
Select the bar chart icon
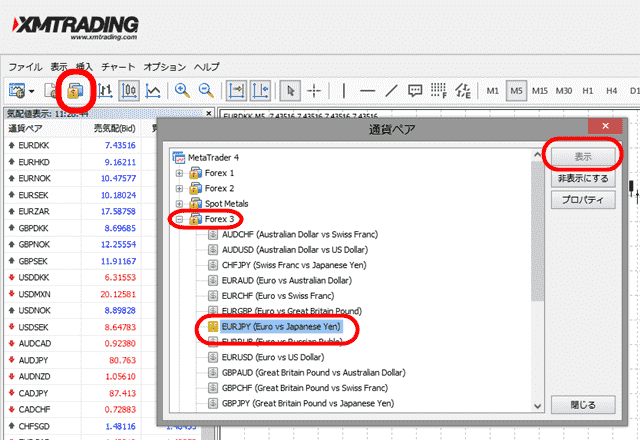click(105, 91)
